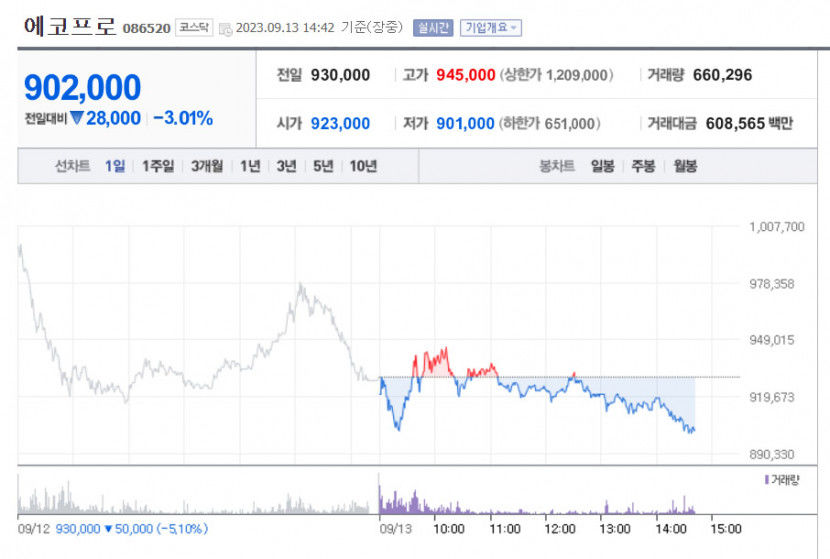This screenshot has height=559, width=830.
Task: Click the stock code 086520
Action: click(x=147, y=29)
